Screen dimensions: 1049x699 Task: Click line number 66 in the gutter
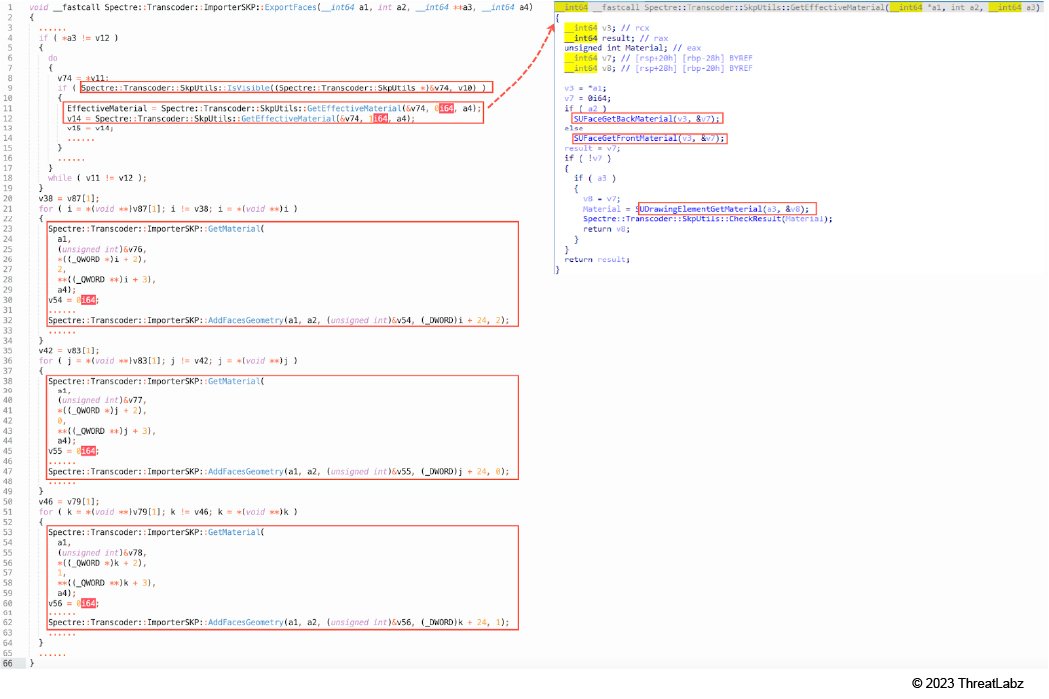7,662
